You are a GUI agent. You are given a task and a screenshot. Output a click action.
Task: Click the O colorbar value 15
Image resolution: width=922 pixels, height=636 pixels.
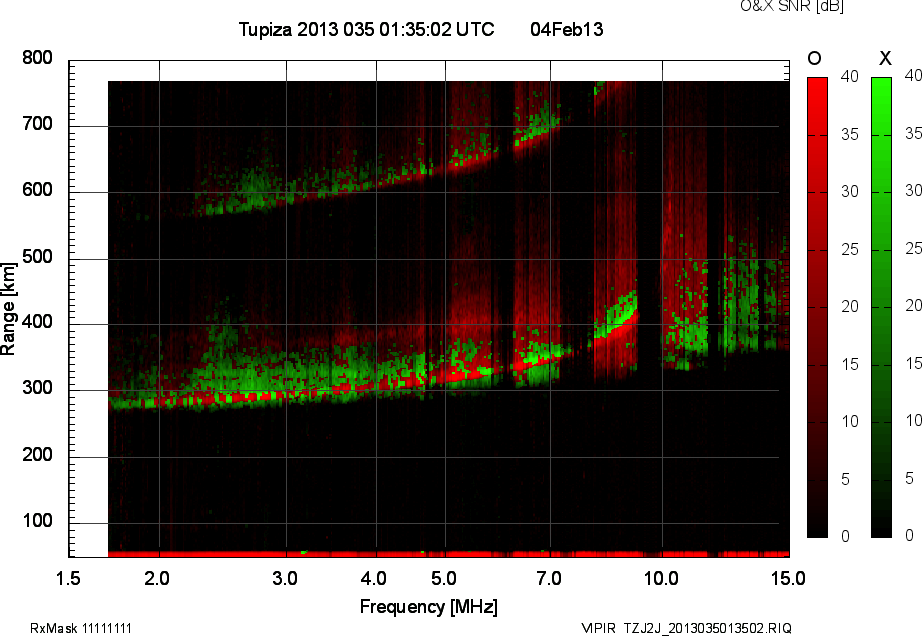[850, 364]
